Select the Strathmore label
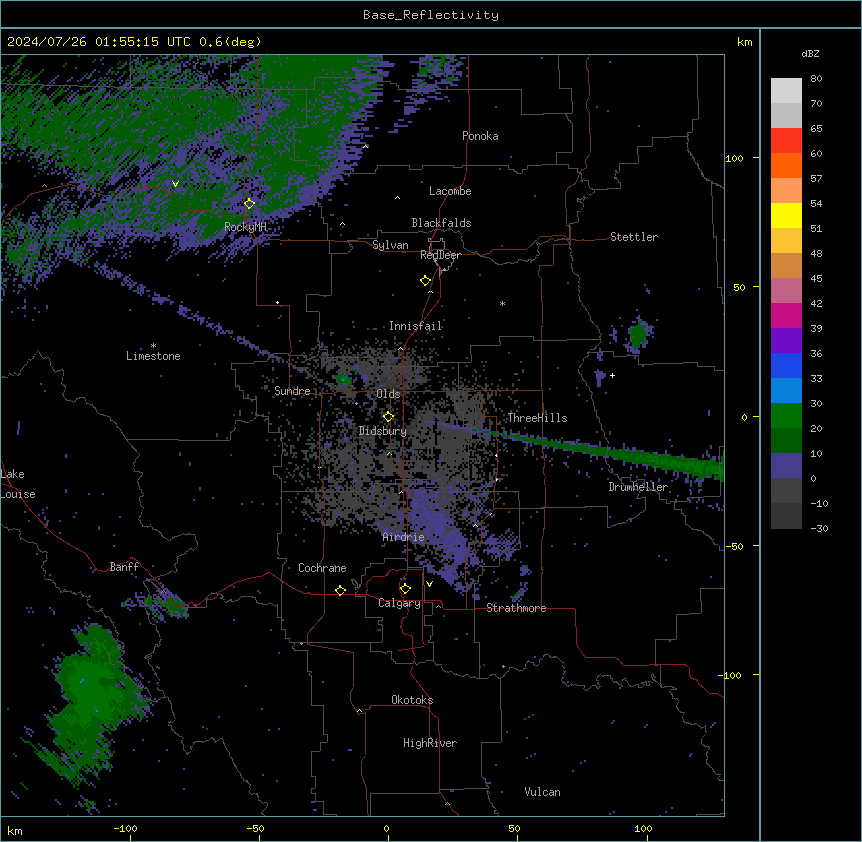The width and height of the screenshot is (862, 842). tap(516, 608)
